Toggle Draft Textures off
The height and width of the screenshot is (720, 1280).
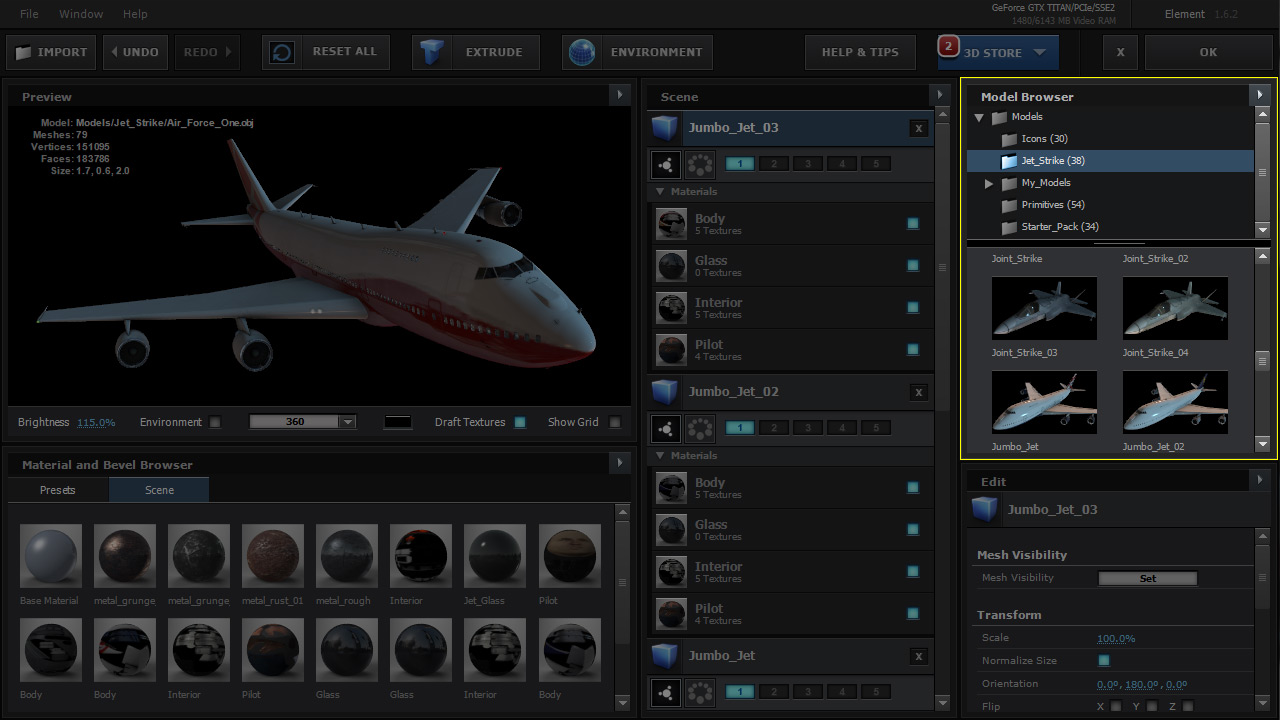pyautogui.click(x=519, y=422)
